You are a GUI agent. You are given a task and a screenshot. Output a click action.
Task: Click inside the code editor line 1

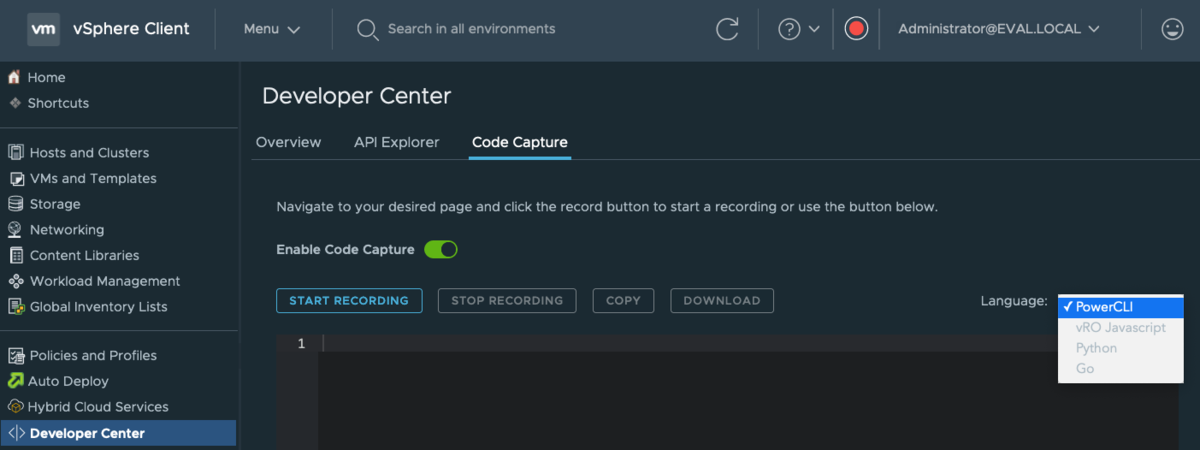coord(750,343)
